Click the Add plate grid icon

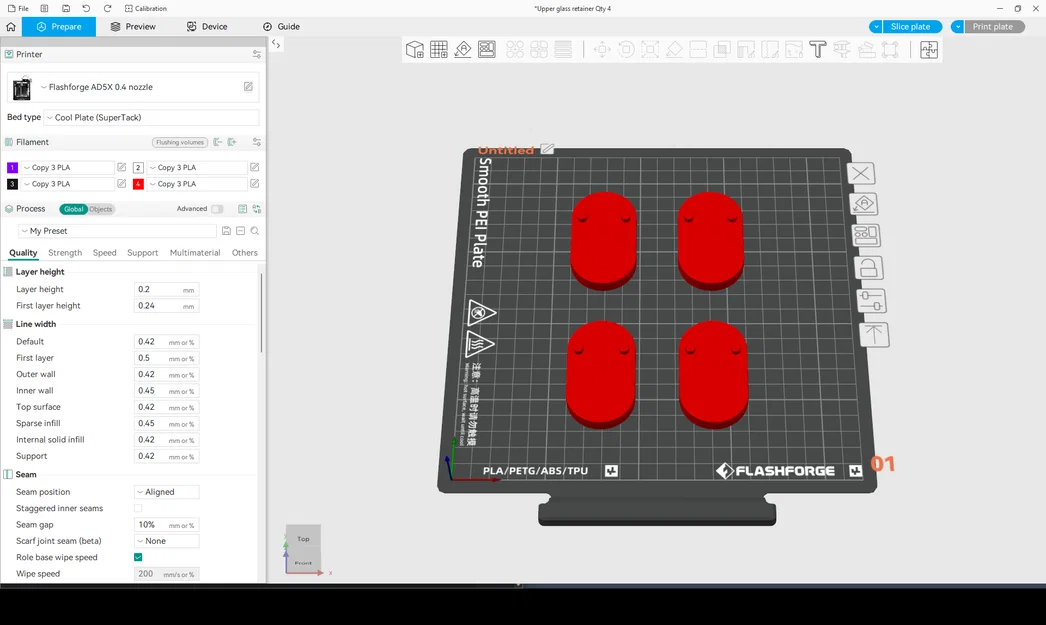pos(439,49)
